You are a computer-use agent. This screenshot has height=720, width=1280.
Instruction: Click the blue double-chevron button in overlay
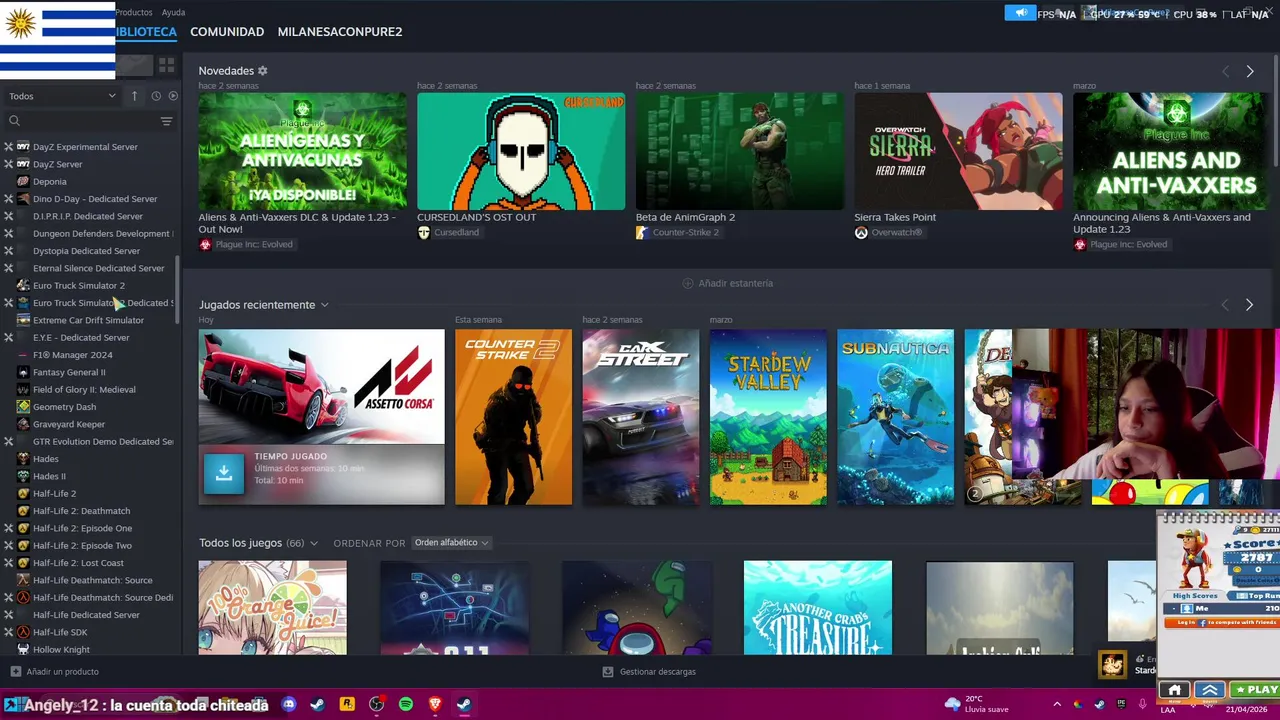[x=1210, y=690]
